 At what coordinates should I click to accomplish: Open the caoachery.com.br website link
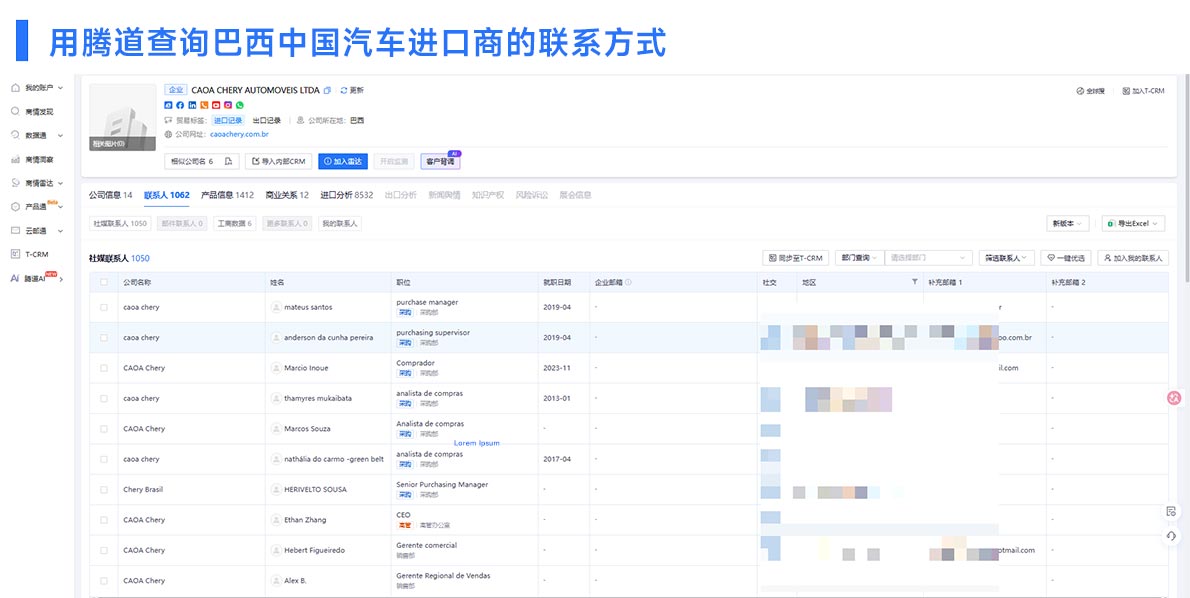coord(238,134)
